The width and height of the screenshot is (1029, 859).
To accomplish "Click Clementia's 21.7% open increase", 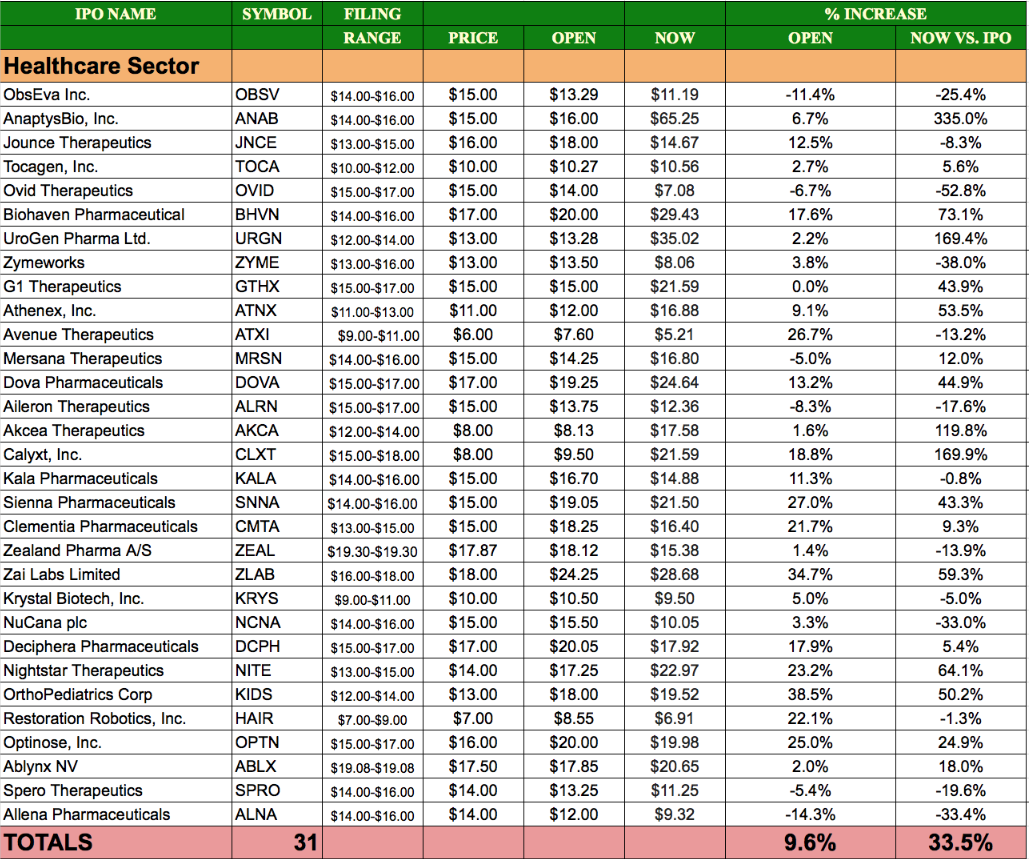I will (810, 527).
